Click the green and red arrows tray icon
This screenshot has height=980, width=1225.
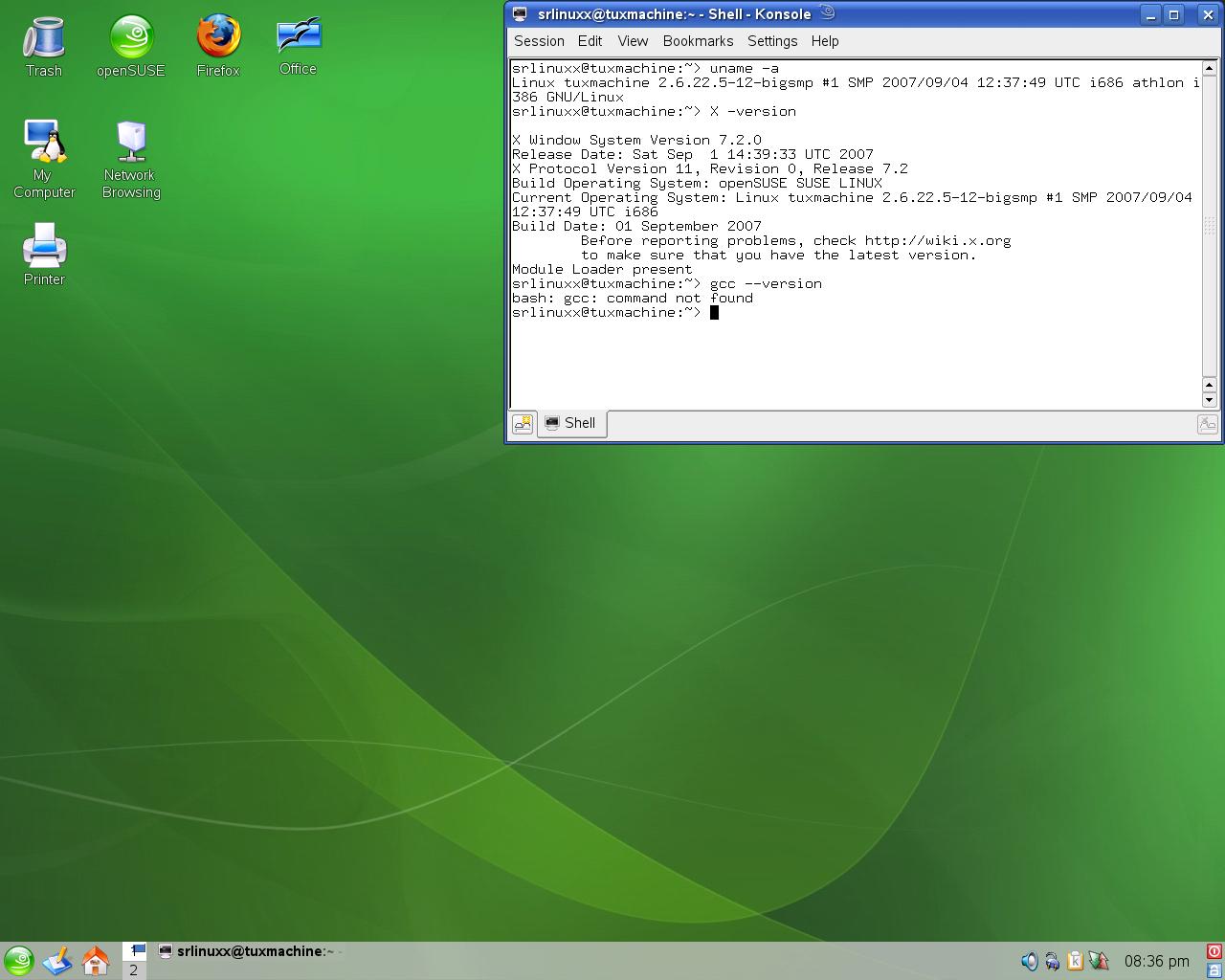pyautogui.click(x=1099, y=961)
